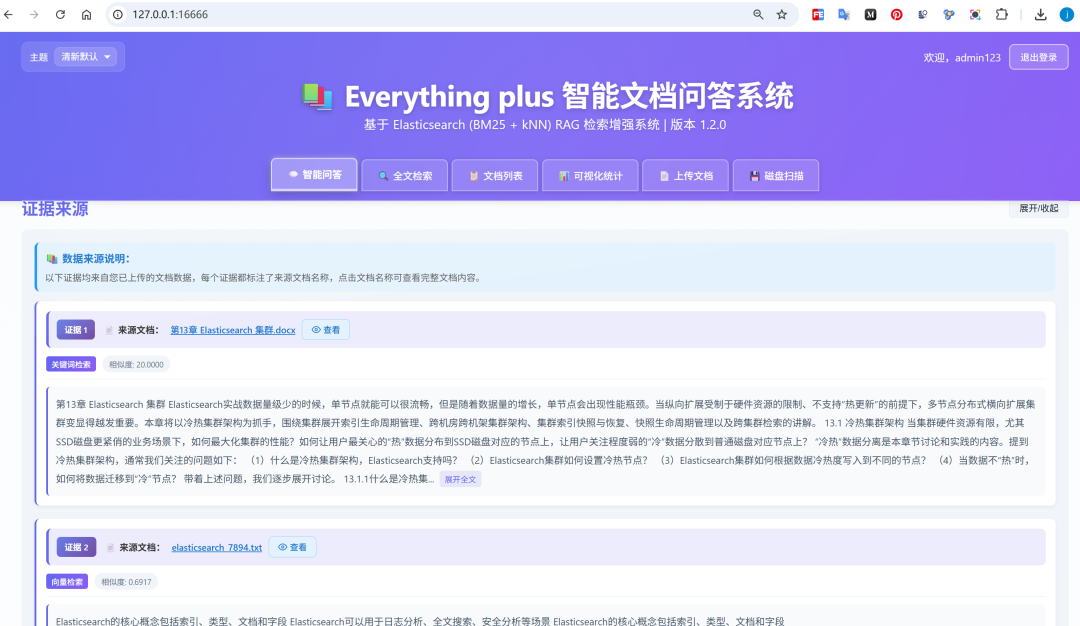The width and height of the screenshot is (1080, 626).
Task: Click the magnifier icon on 全文检索
Action: 381,175
